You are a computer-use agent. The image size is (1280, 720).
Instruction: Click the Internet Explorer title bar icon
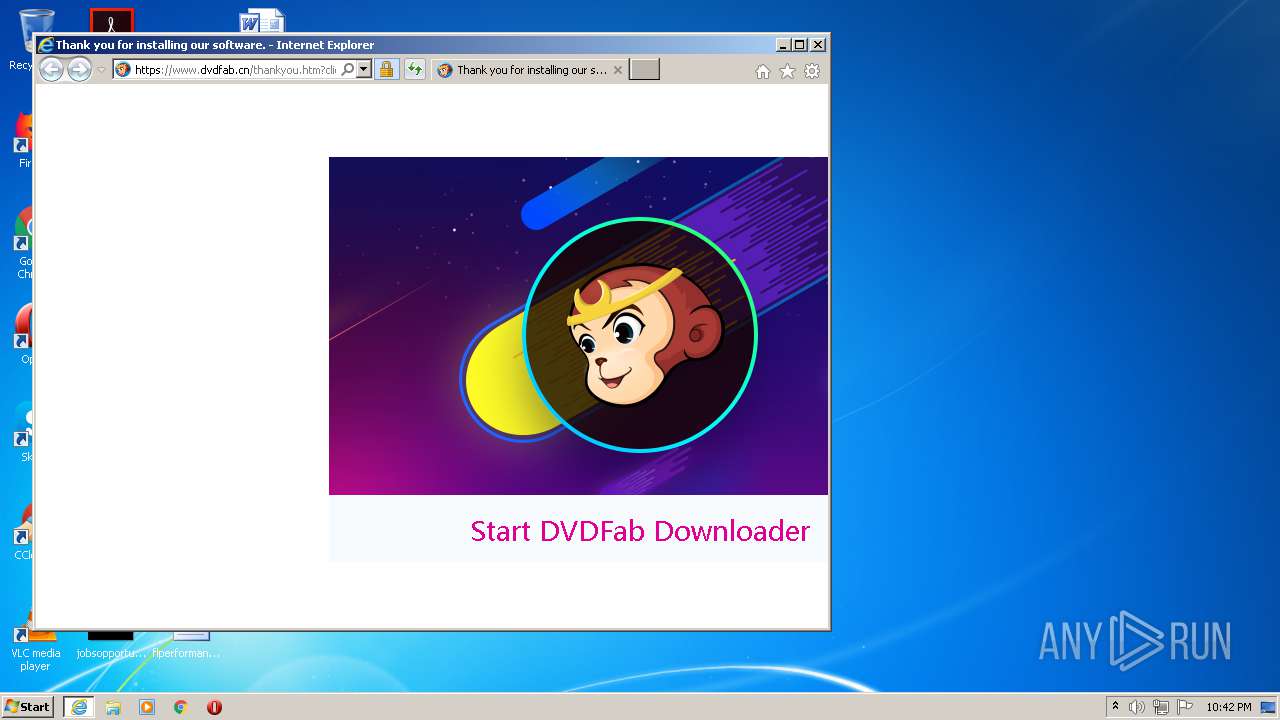tap(45, 45)
